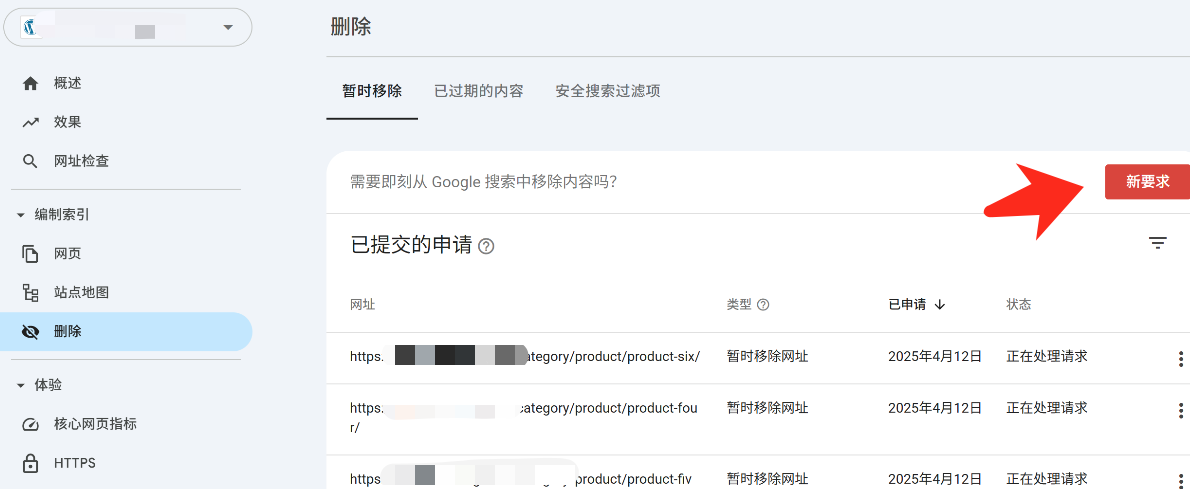Switch to the 已过期的内容 tab
Screen dimensions: 1190x489
pos(478,91)
